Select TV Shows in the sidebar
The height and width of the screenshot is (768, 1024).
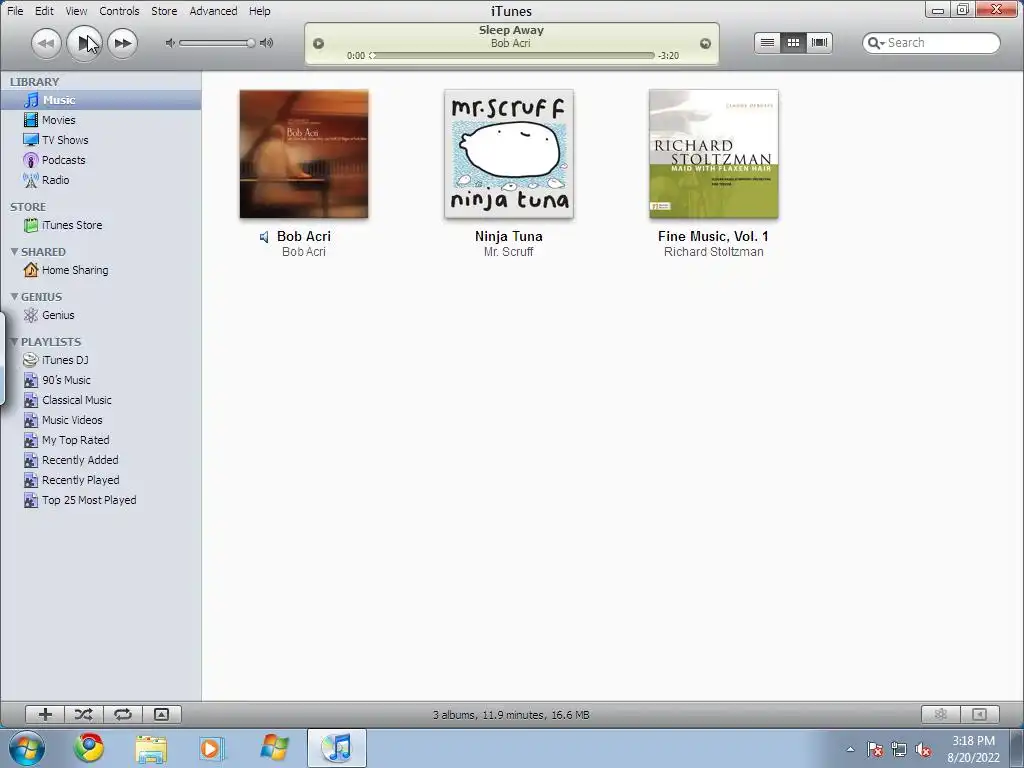pyautogui.click(x=101, y=140)
